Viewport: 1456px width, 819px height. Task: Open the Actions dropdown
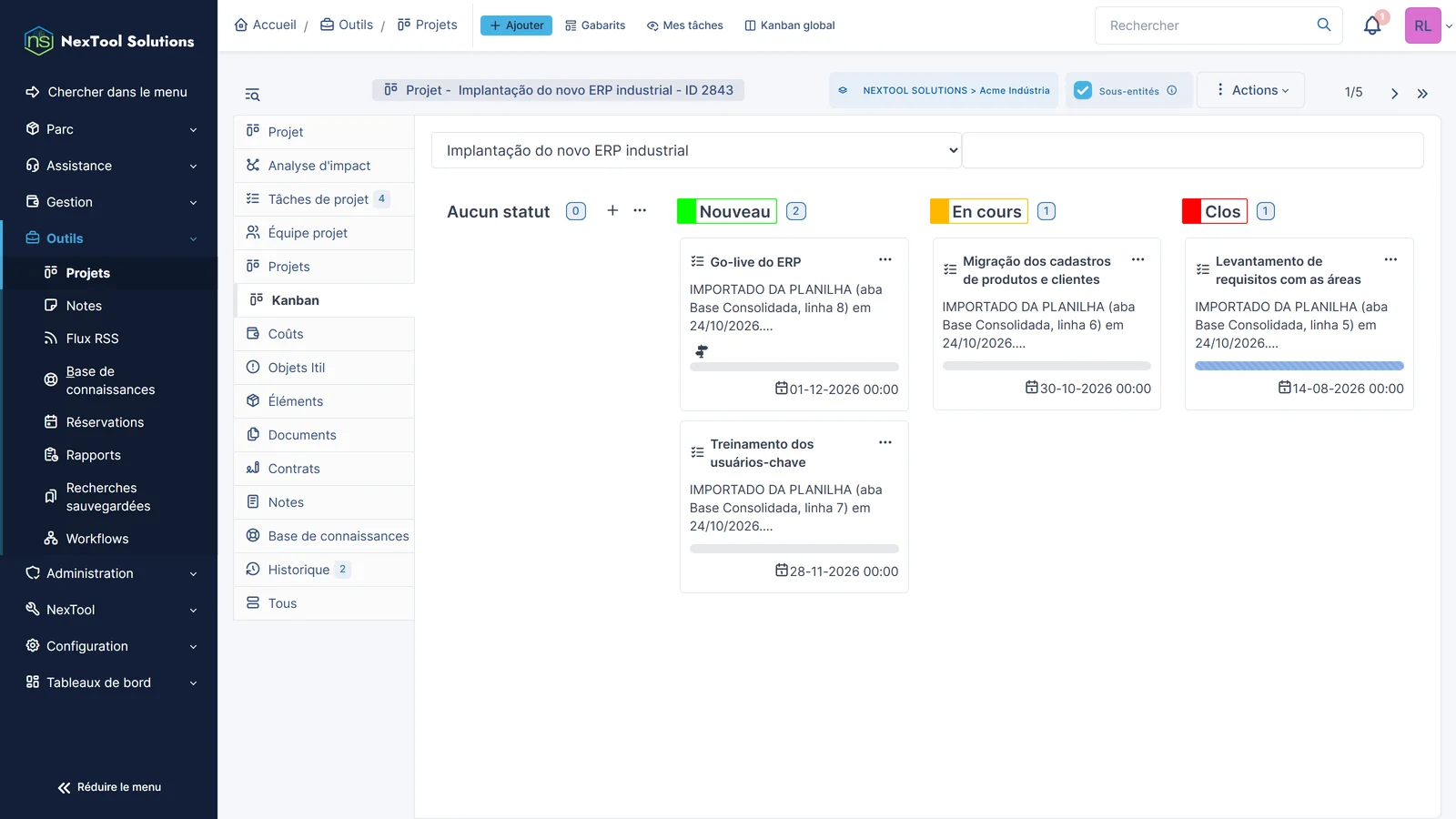[1251, 90]
